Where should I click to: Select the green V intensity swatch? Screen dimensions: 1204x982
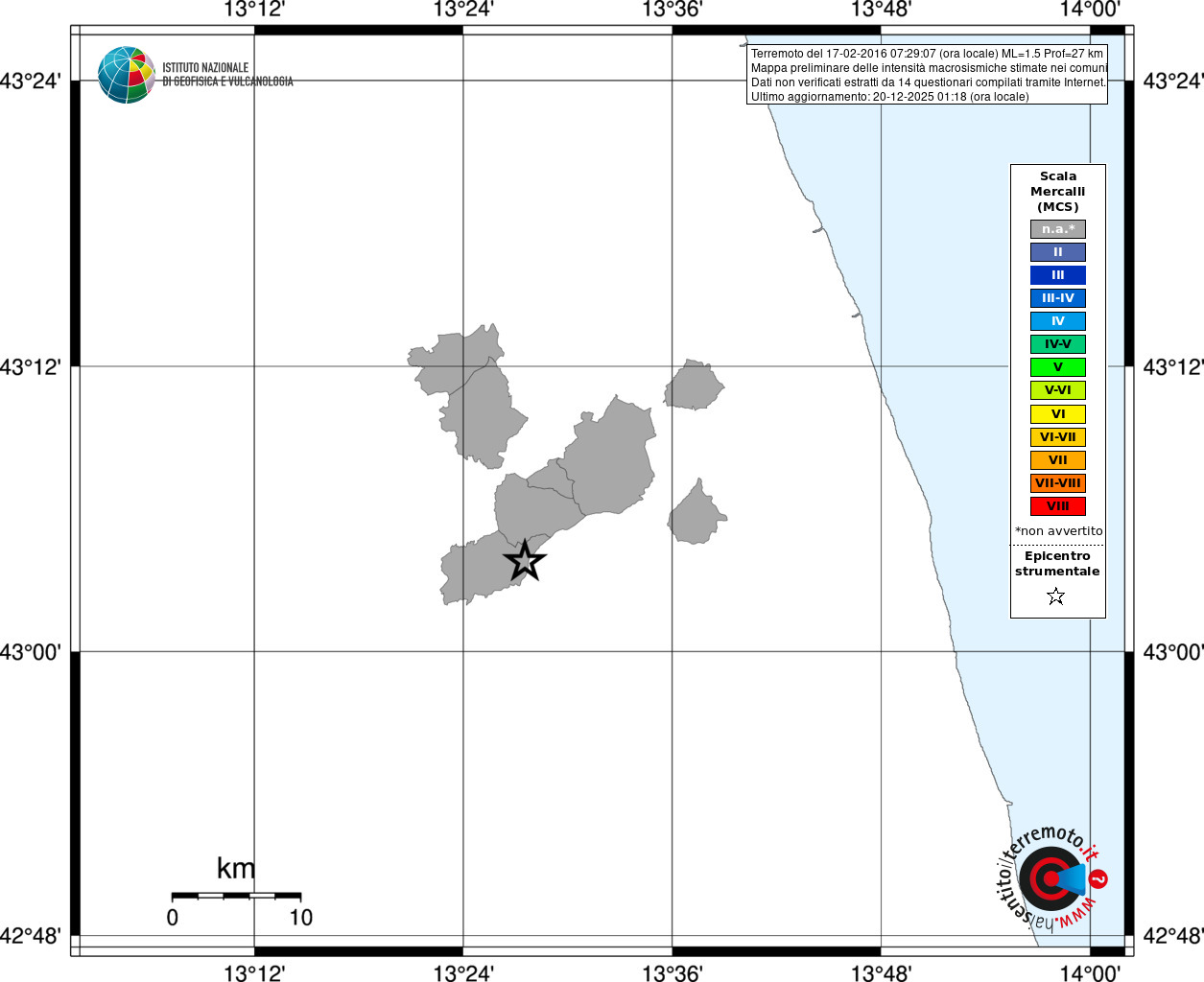(x=1058, y=367)
